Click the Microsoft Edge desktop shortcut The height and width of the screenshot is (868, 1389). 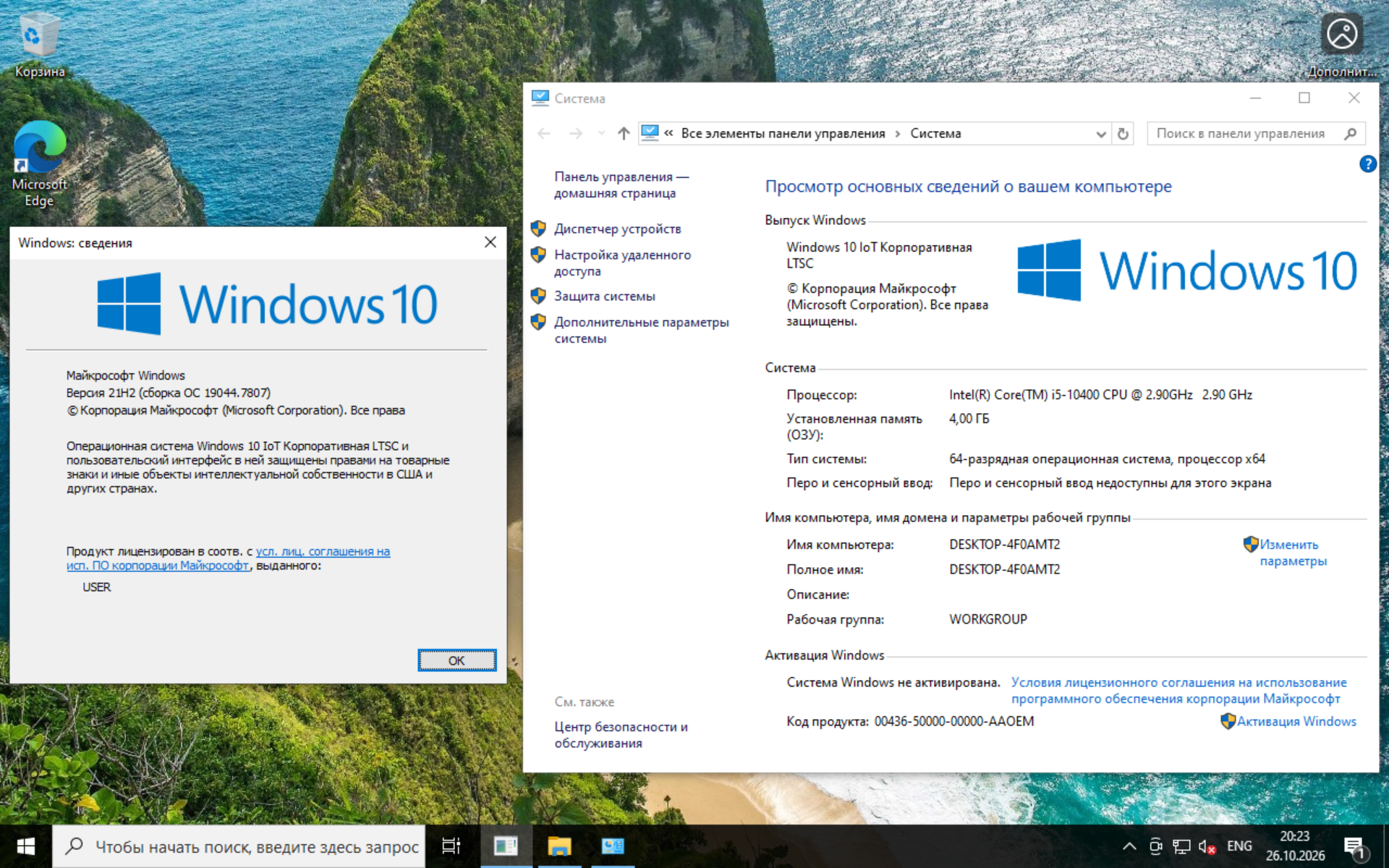tap(39, 163)
